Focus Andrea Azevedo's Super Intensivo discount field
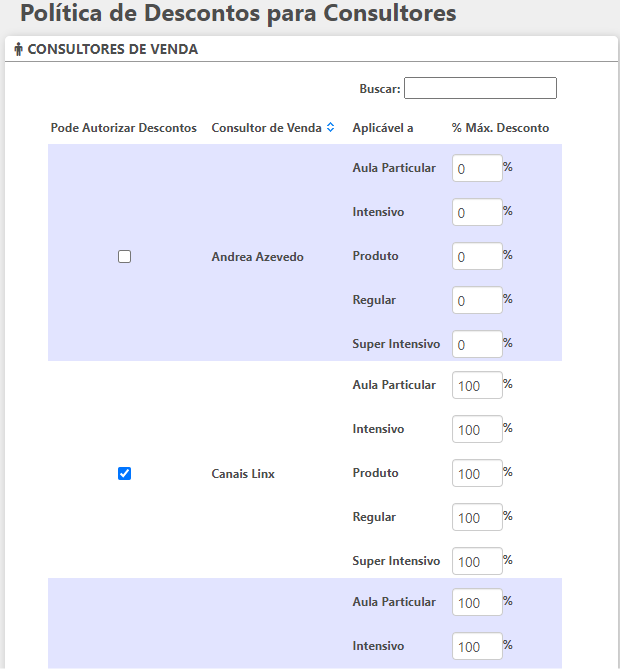 (477, 345)
